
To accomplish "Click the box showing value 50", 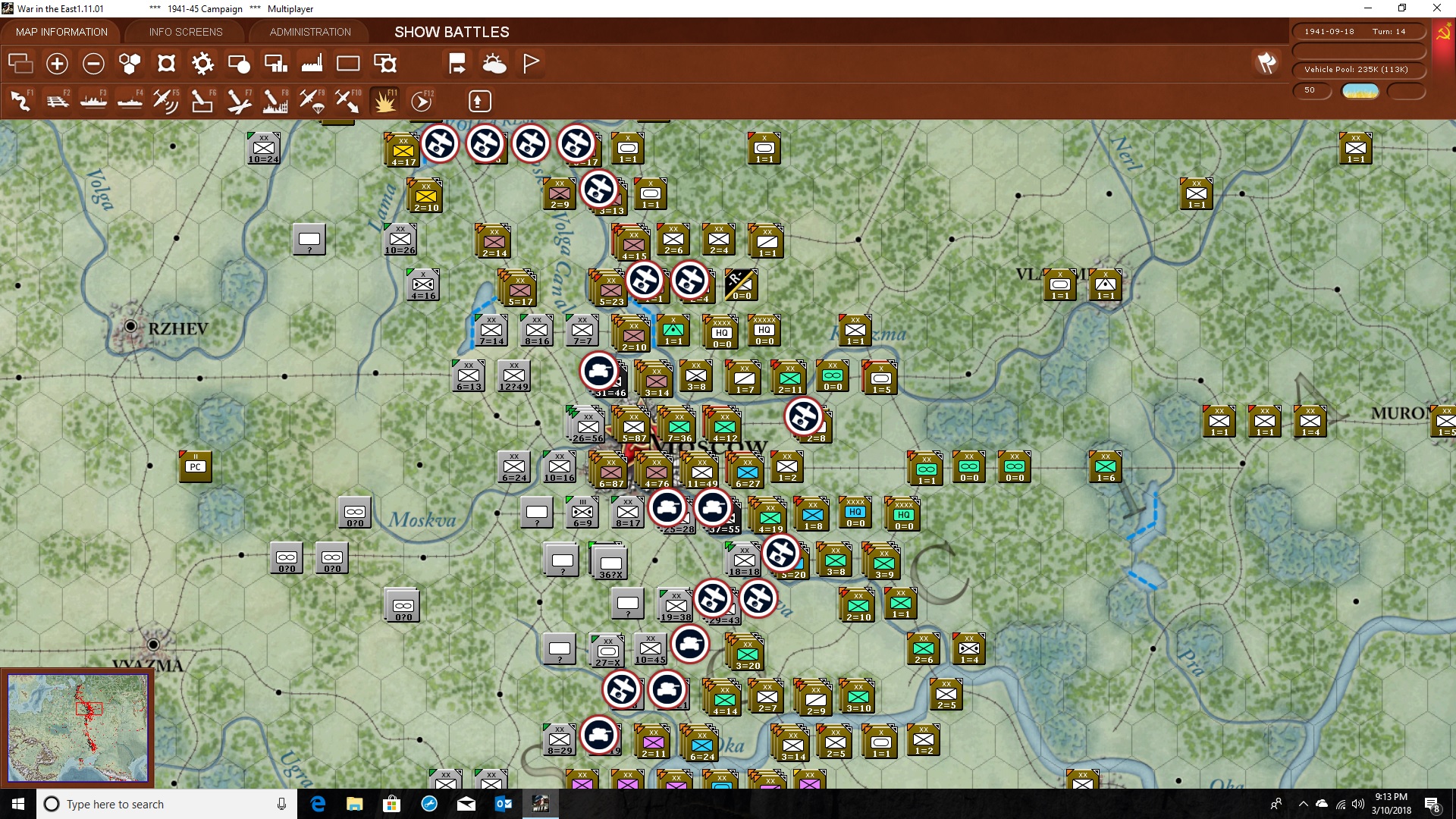I will coord(1311,90).
